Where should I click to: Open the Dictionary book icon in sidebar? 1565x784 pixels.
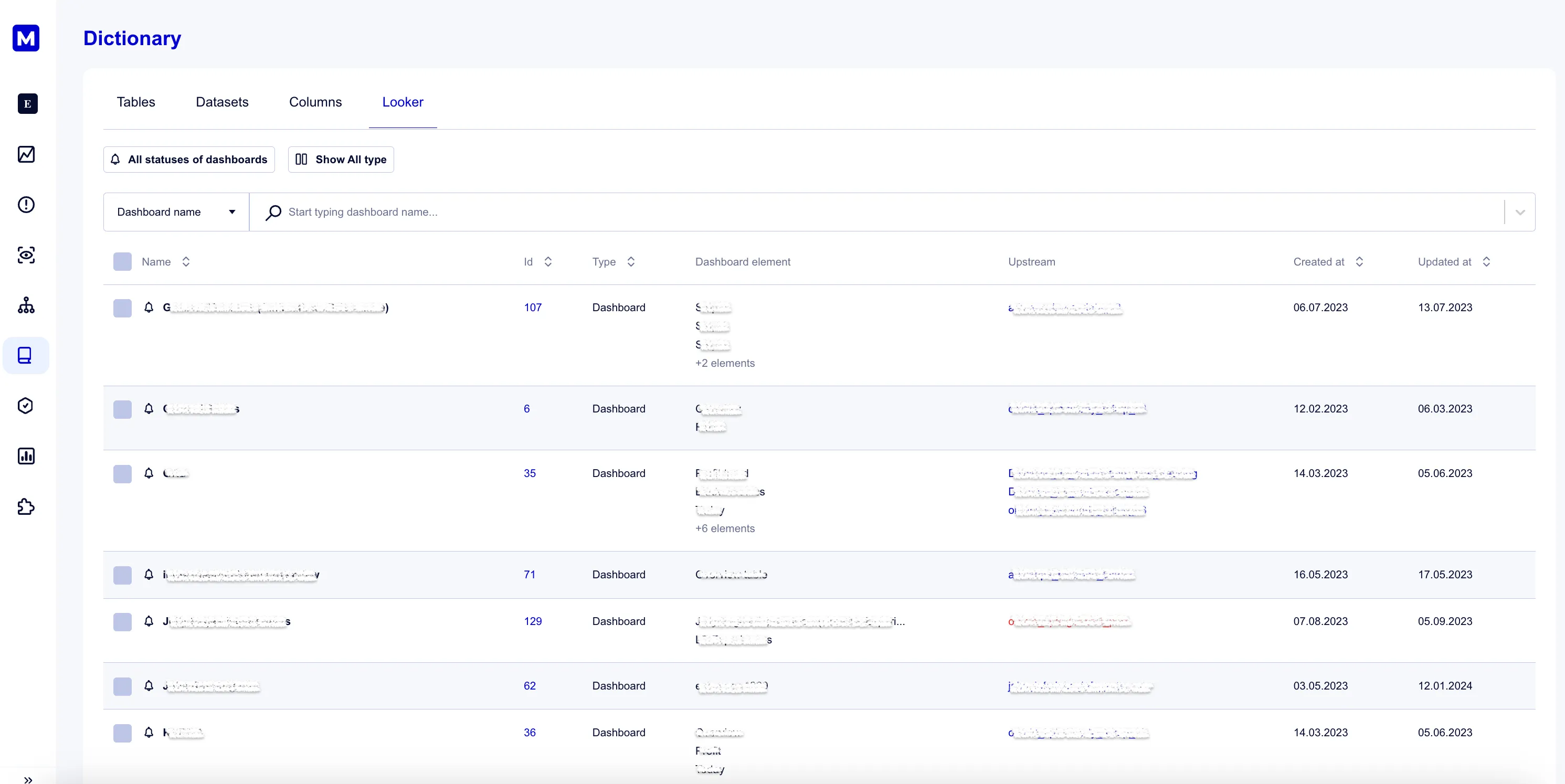tap(26, 355)
